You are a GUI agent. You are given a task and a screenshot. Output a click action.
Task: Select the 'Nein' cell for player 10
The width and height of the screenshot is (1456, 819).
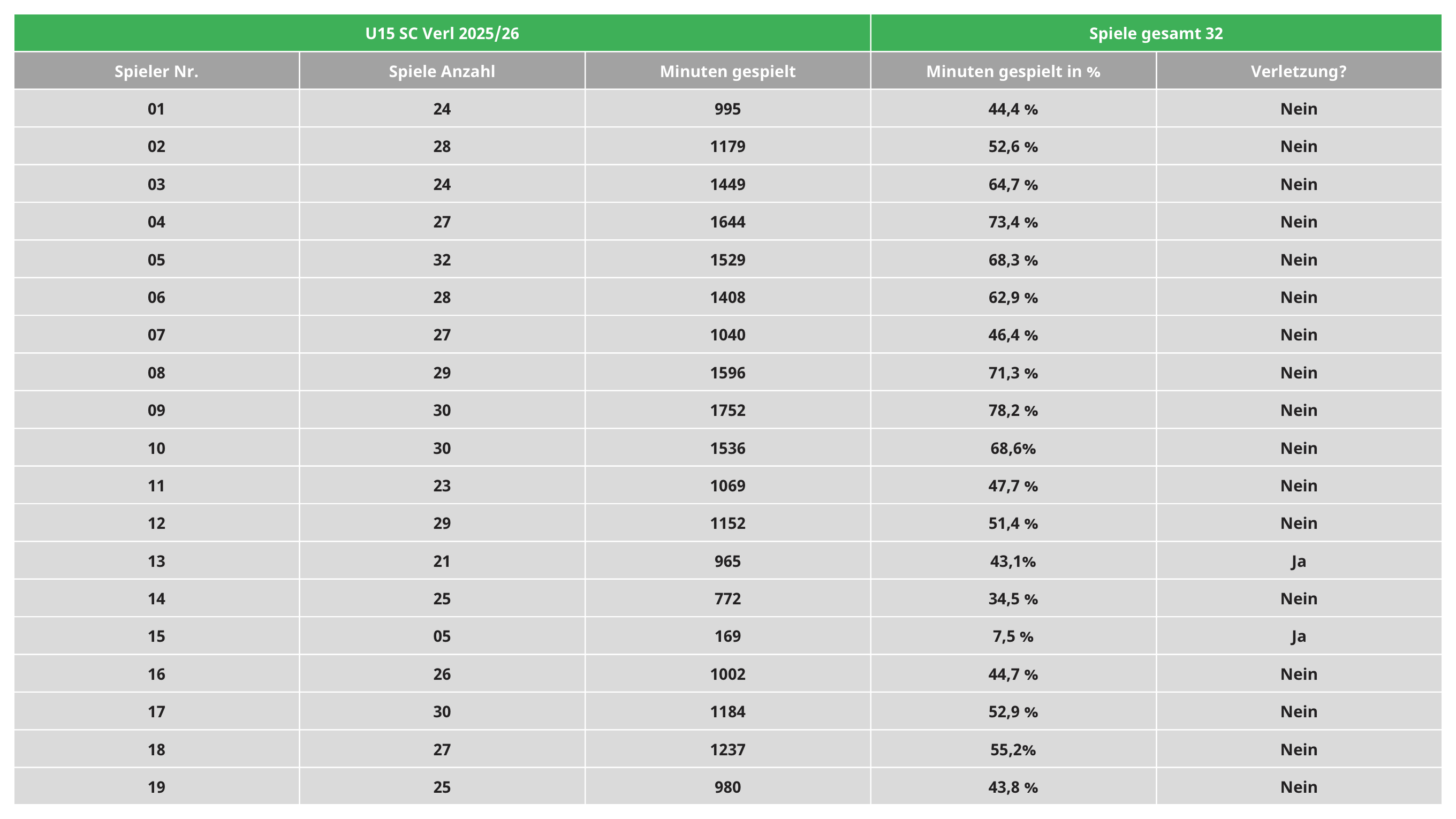pos(1299,448)
